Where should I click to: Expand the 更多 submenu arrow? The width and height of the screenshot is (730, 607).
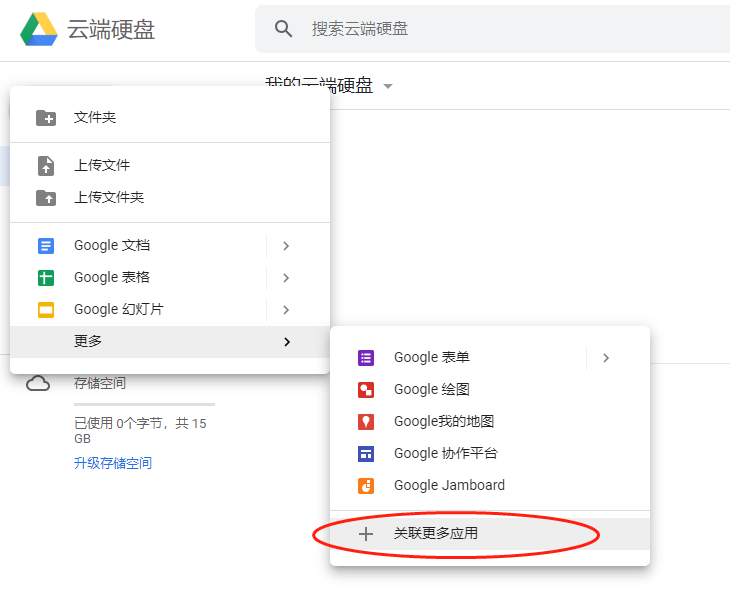tap(287, 342)
